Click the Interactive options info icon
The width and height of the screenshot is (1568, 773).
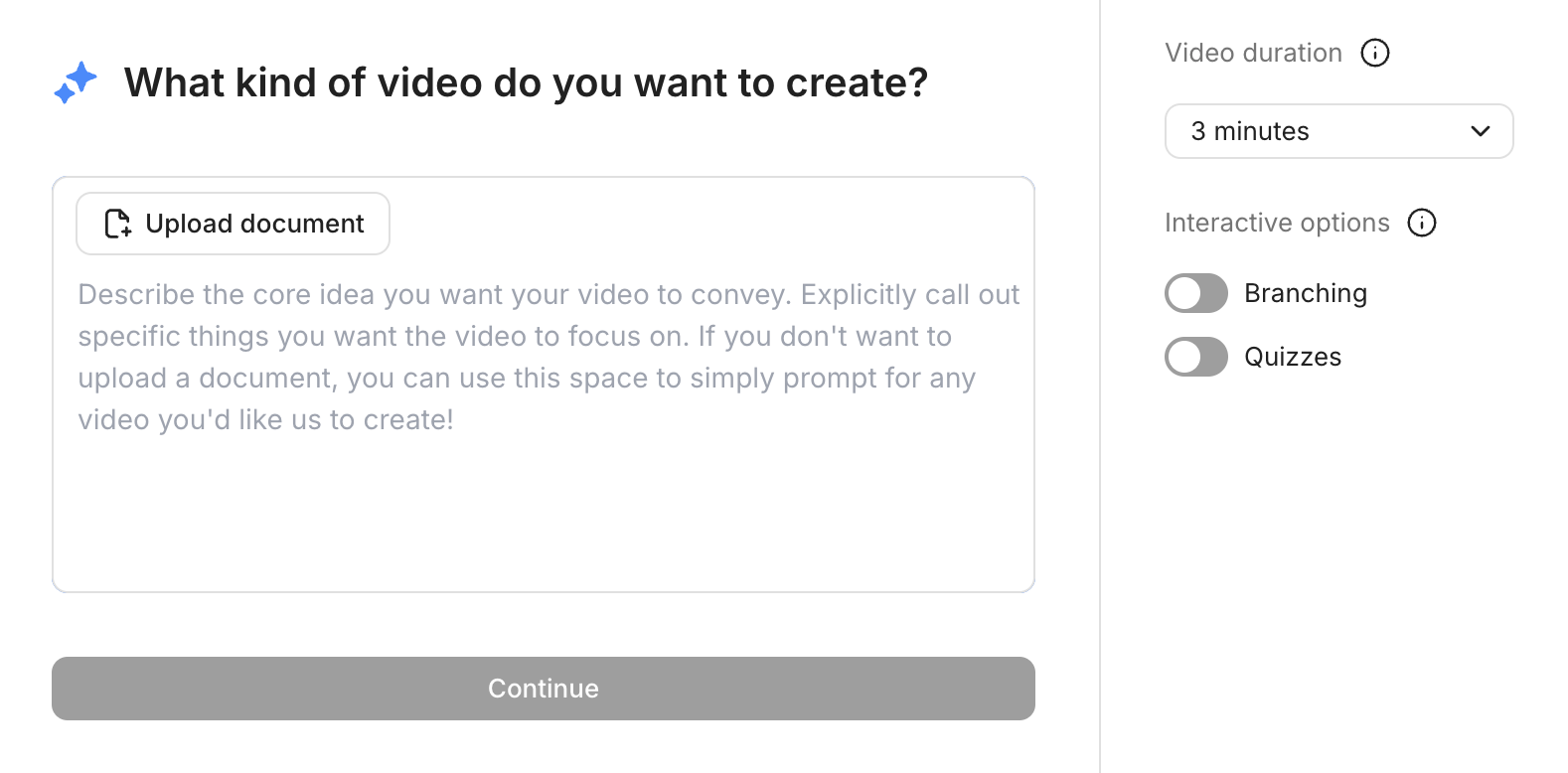pos(1422,223)
